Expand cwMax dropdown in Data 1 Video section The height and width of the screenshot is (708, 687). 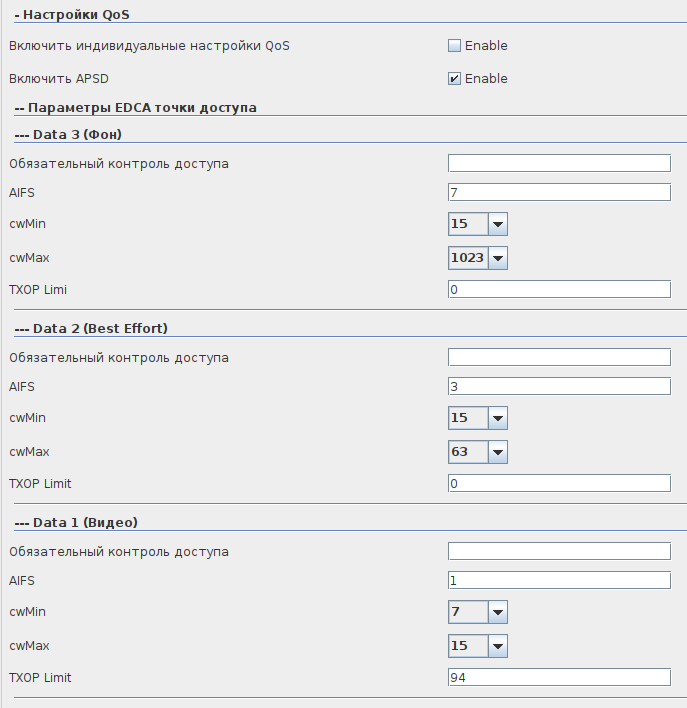pyautogui.click(x=478, y=646)
